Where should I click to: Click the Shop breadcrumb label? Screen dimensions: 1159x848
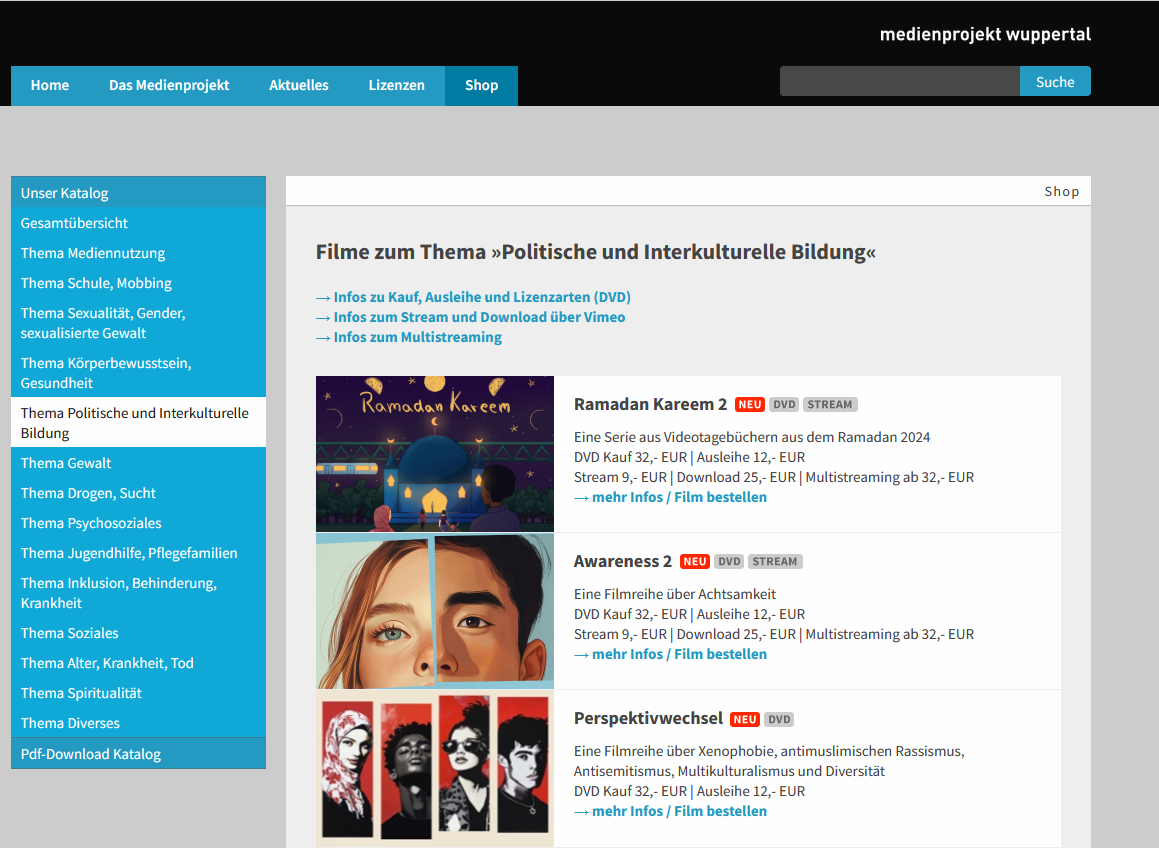pos(1061,191)
